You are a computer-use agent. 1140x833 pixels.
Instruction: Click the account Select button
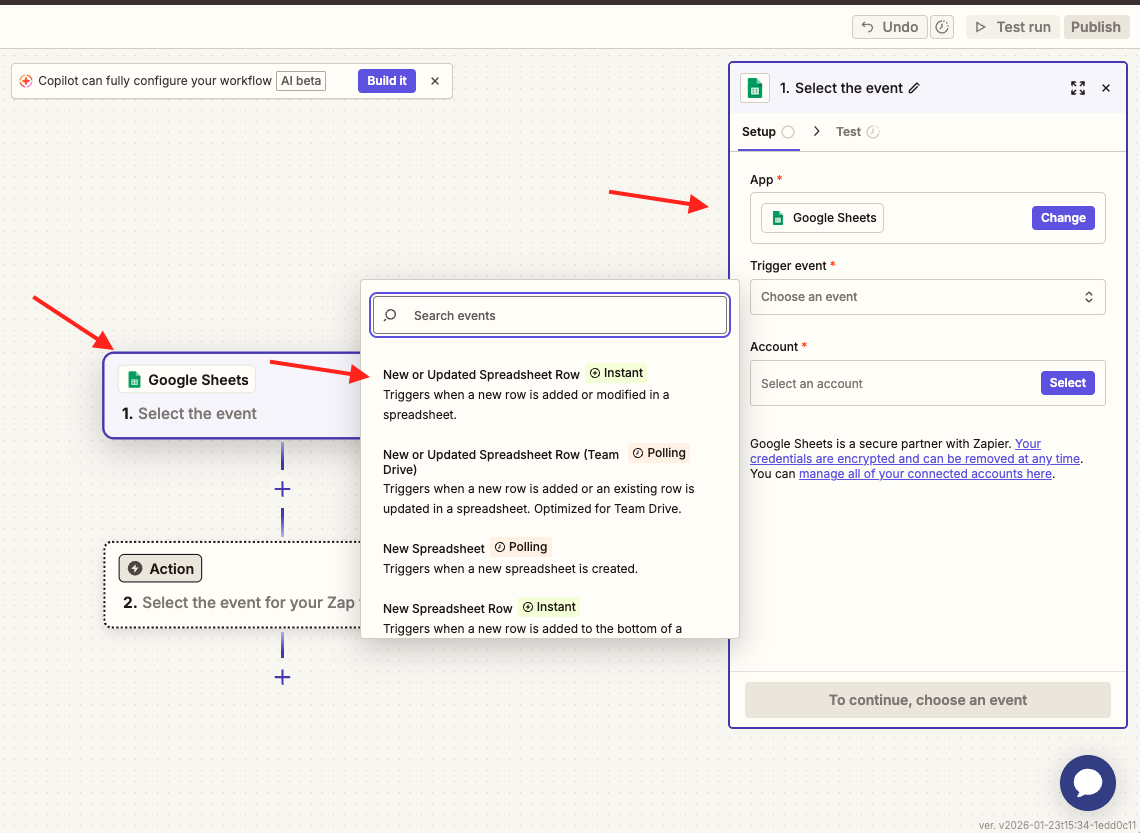1067,383
